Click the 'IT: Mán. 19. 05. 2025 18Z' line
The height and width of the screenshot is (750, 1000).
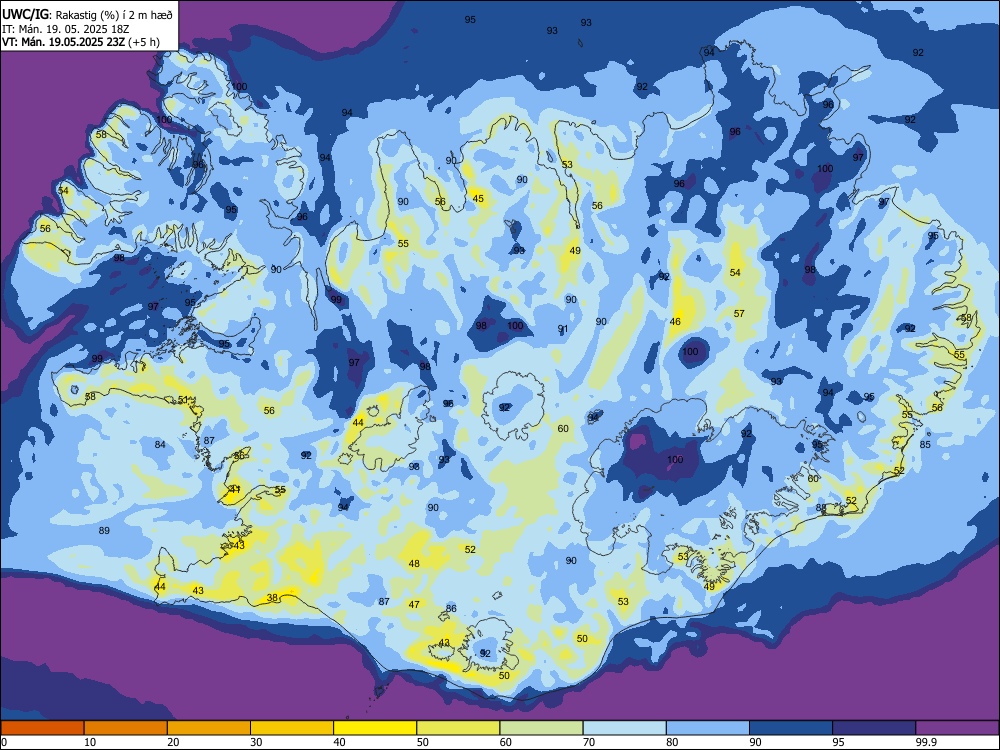(66, 29)
